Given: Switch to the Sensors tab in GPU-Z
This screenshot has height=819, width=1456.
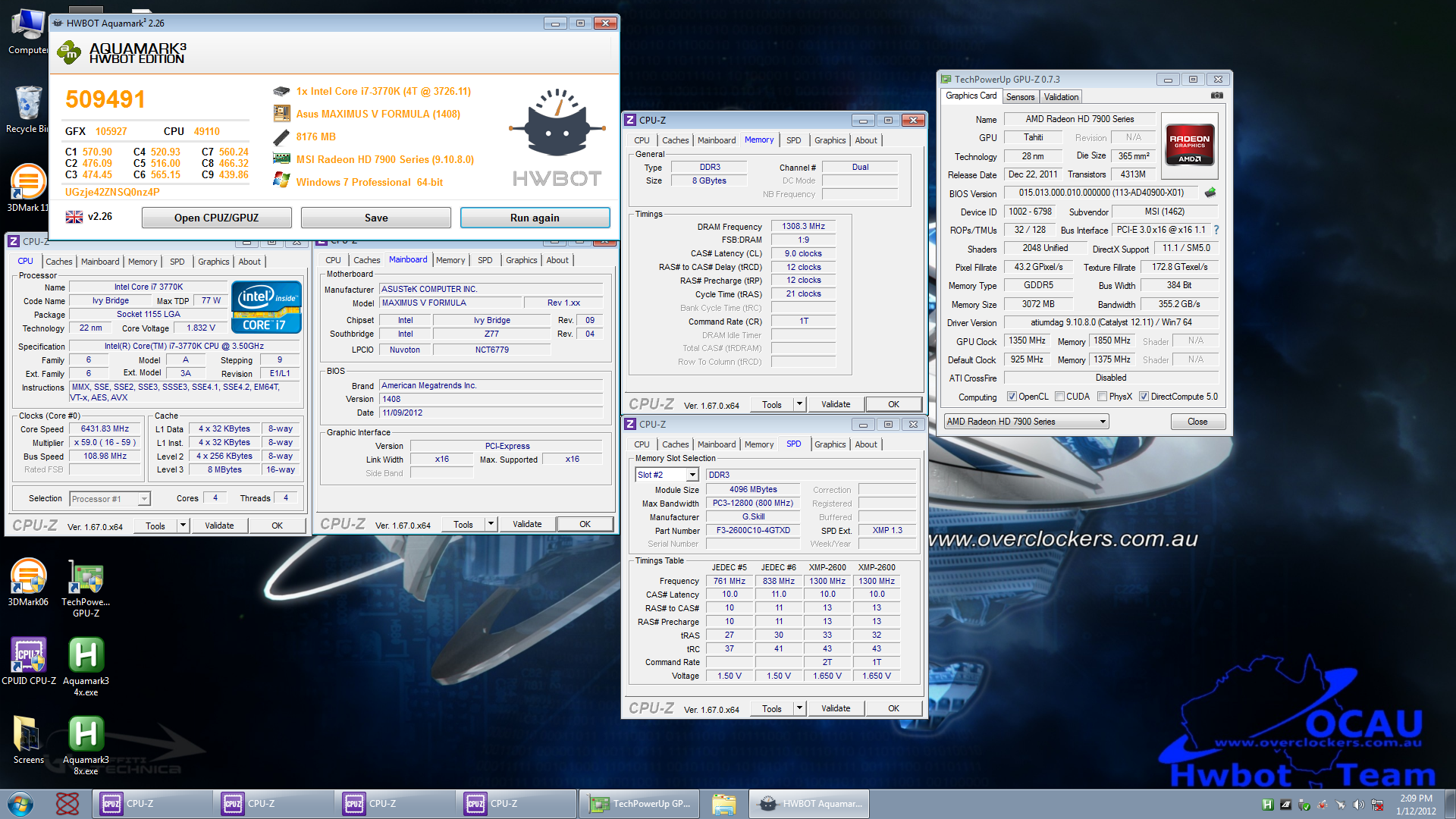Looking at the screenshot, I should click(x=1020, y=97).
